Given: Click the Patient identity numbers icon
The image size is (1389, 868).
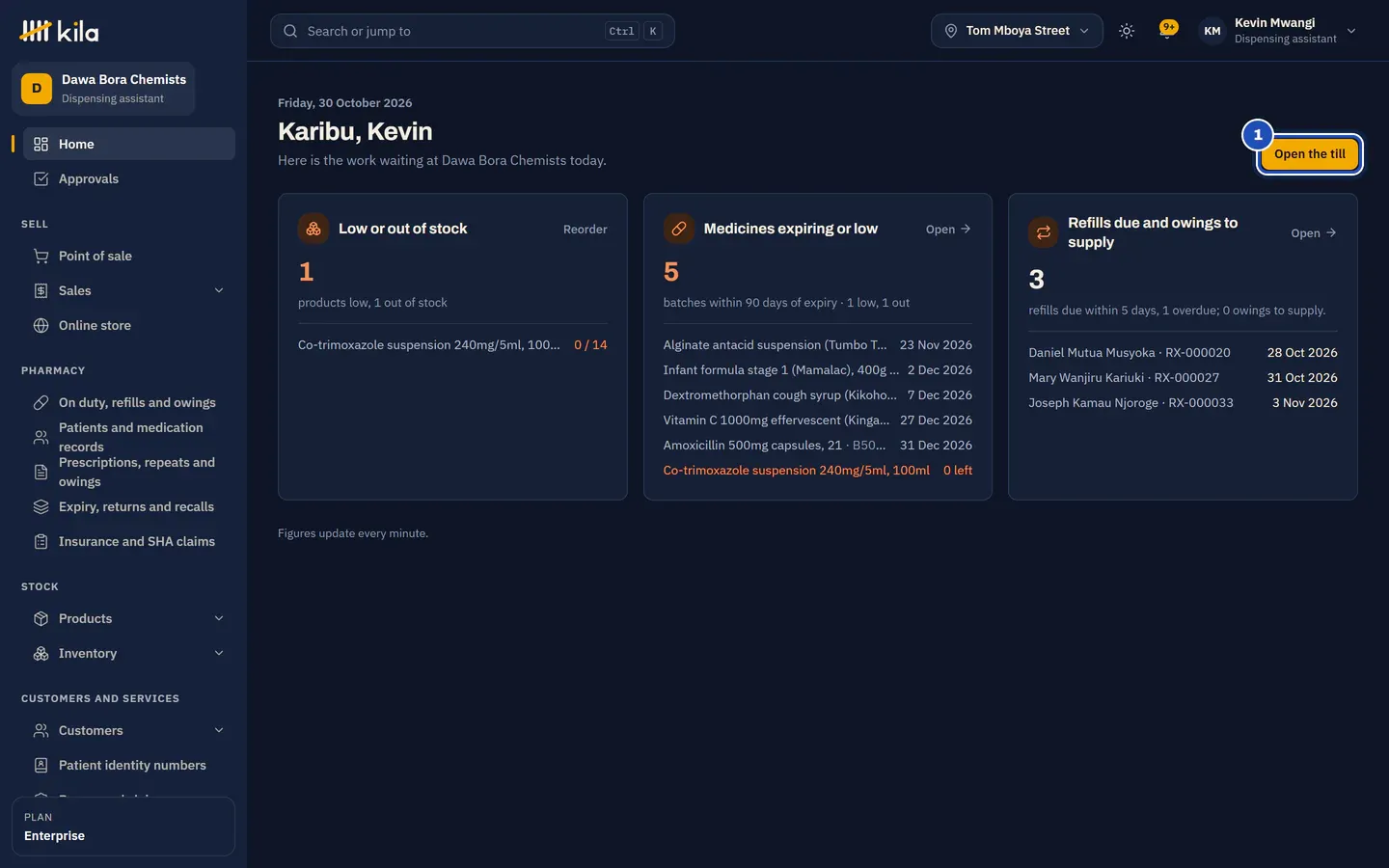Looking at the screenshot, I should pos(41,765).
